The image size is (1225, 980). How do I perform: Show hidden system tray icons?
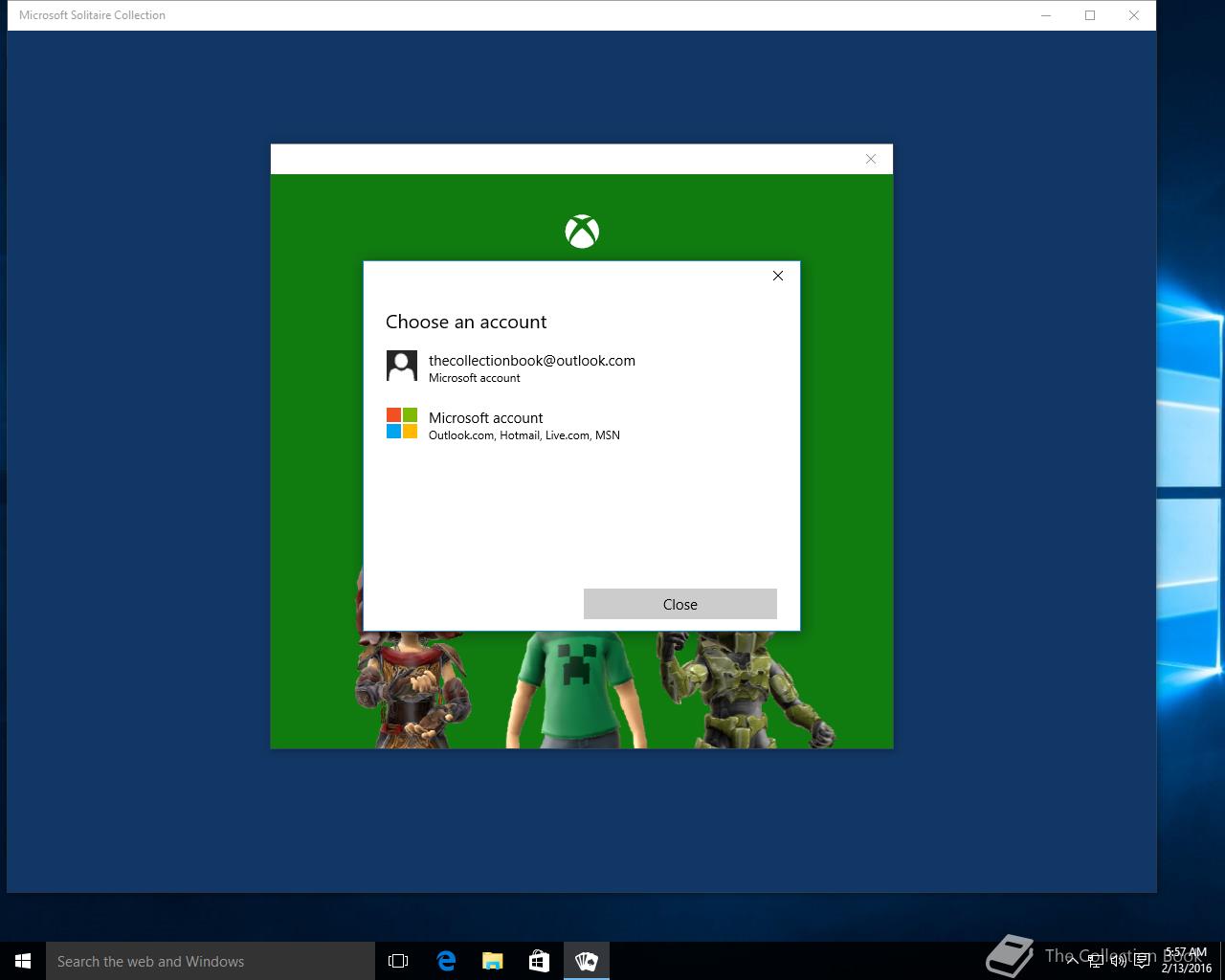click(1072, 961)
